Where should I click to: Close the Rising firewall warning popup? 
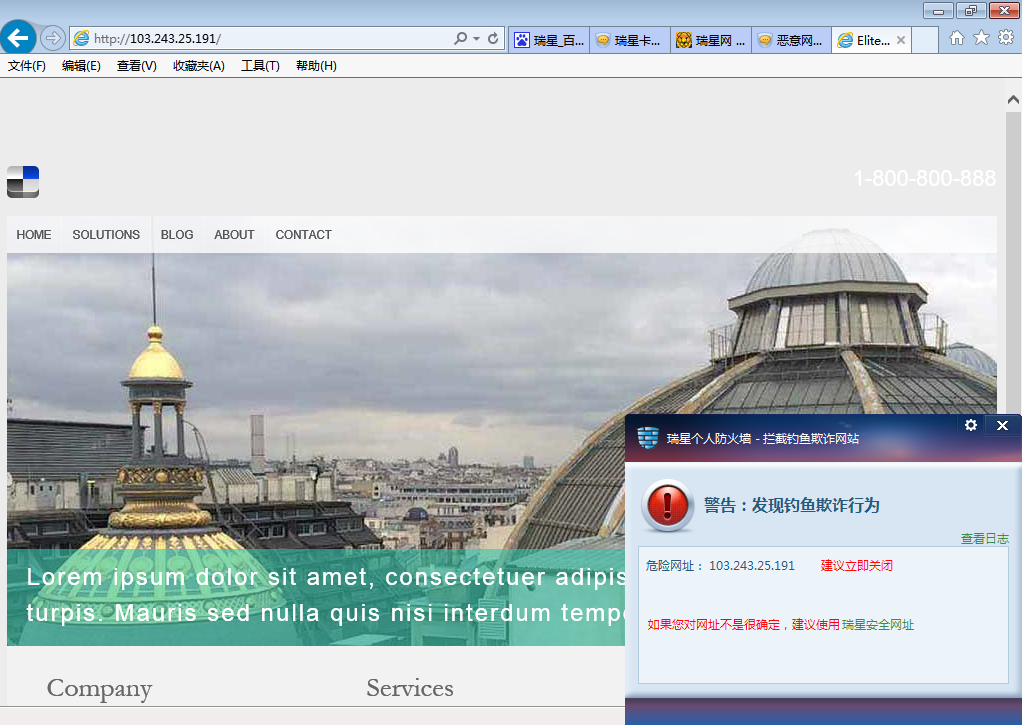(x=1002, y=426)
